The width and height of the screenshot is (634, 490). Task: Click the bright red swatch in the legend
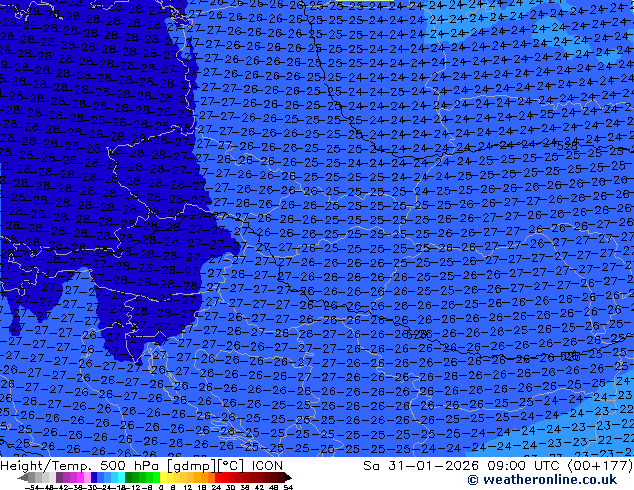218,477
